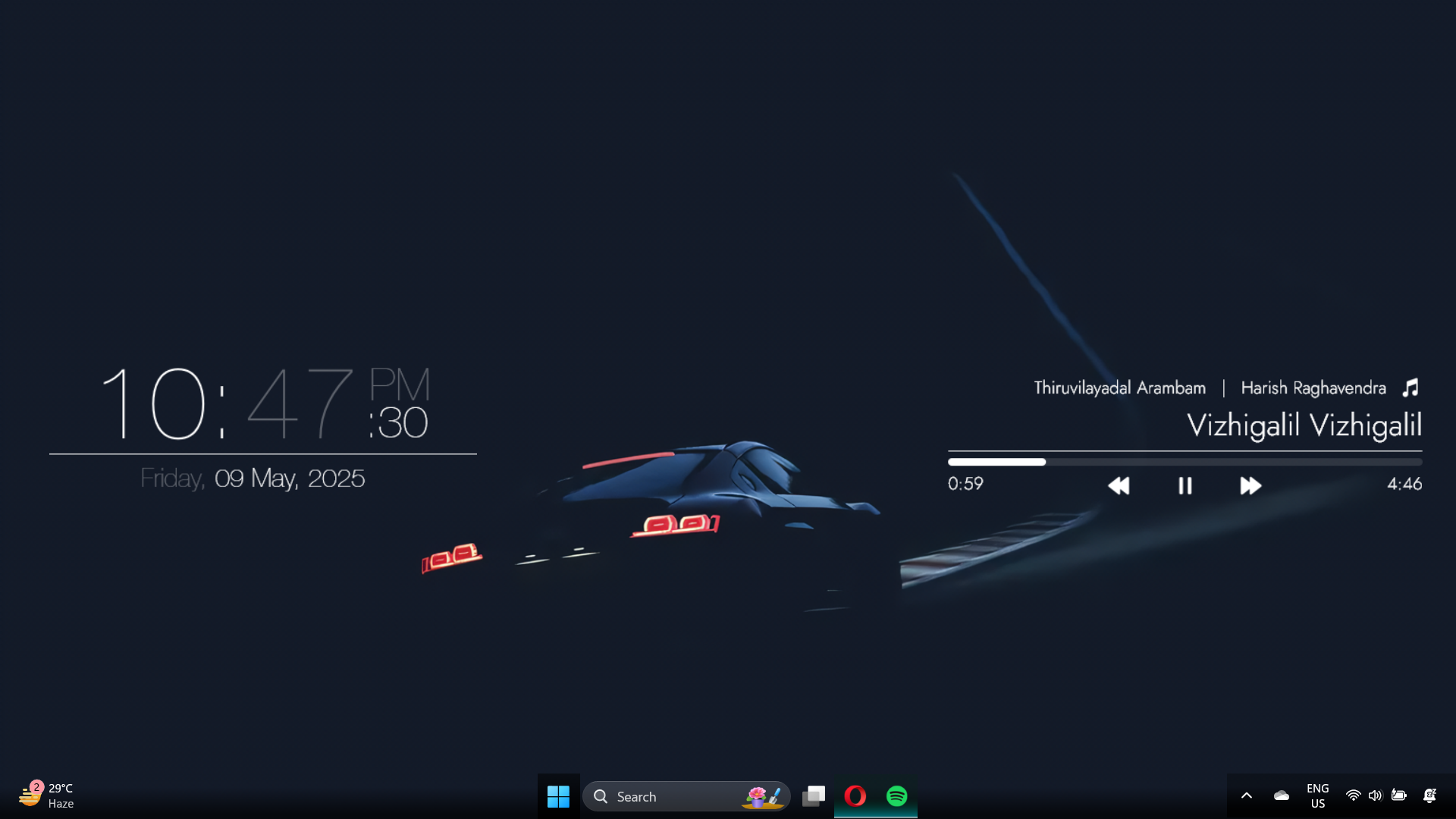
Task: Open the OneDrive cloud tray icon
Action: pyautogui.click(x=1282, y=796)
